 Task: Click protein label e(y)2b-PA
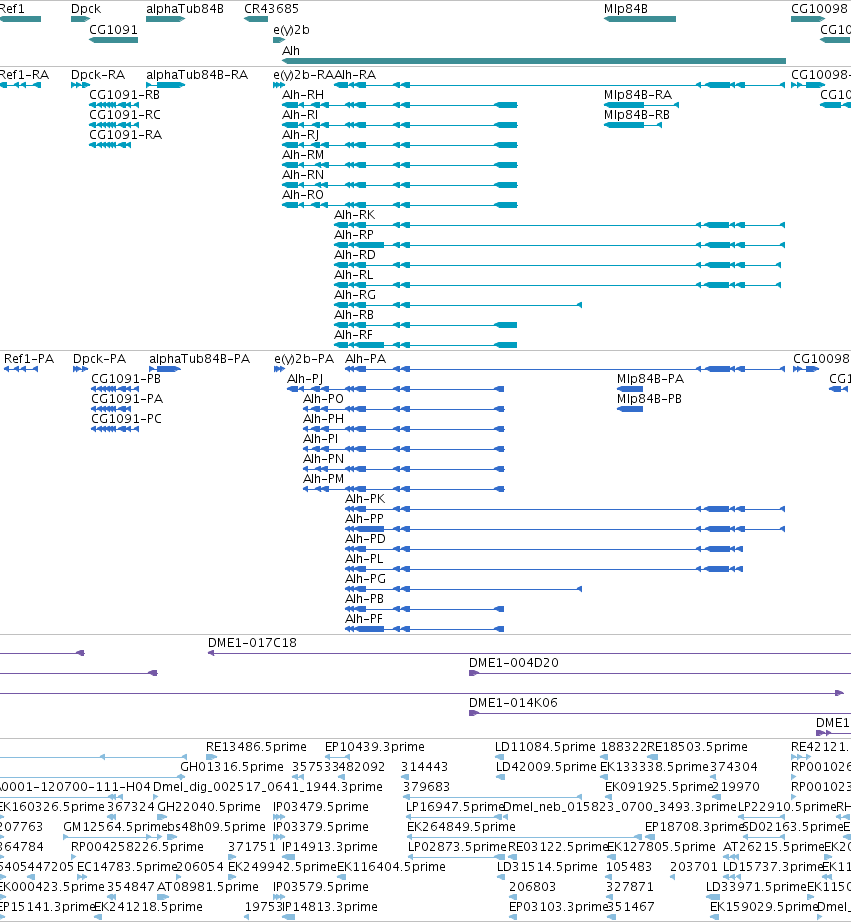tap(304, 359)
